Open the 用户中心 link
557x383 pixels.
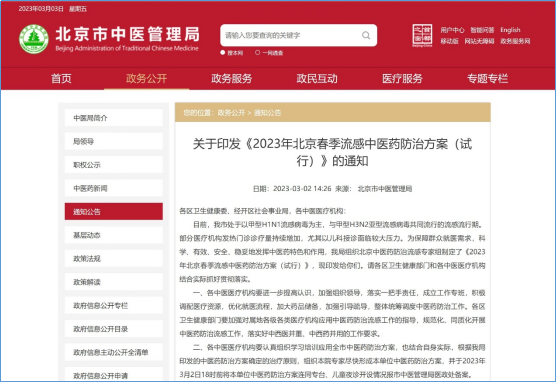pos(452,30)
